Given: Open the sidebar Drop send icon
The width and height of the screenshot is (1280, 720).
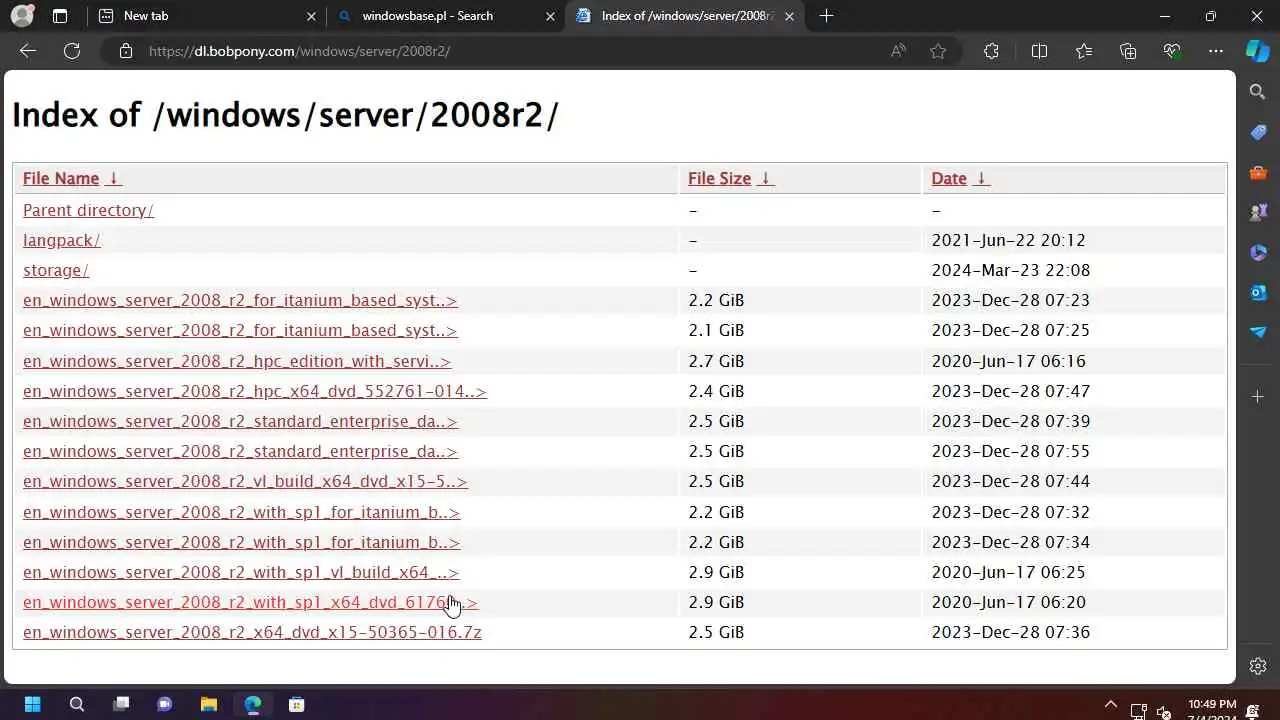Looking at the screenshot, I should tap(1258, 332).
